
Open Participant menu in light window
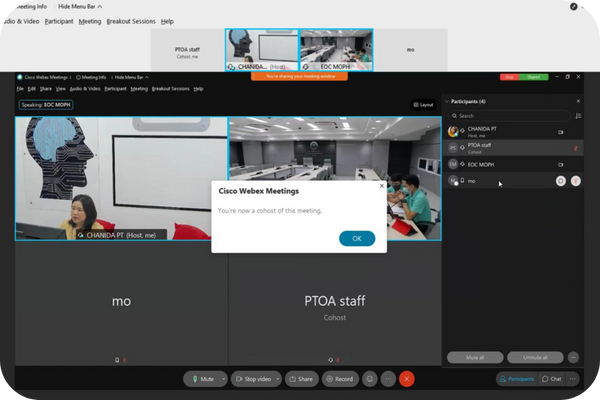pos(59,21)
